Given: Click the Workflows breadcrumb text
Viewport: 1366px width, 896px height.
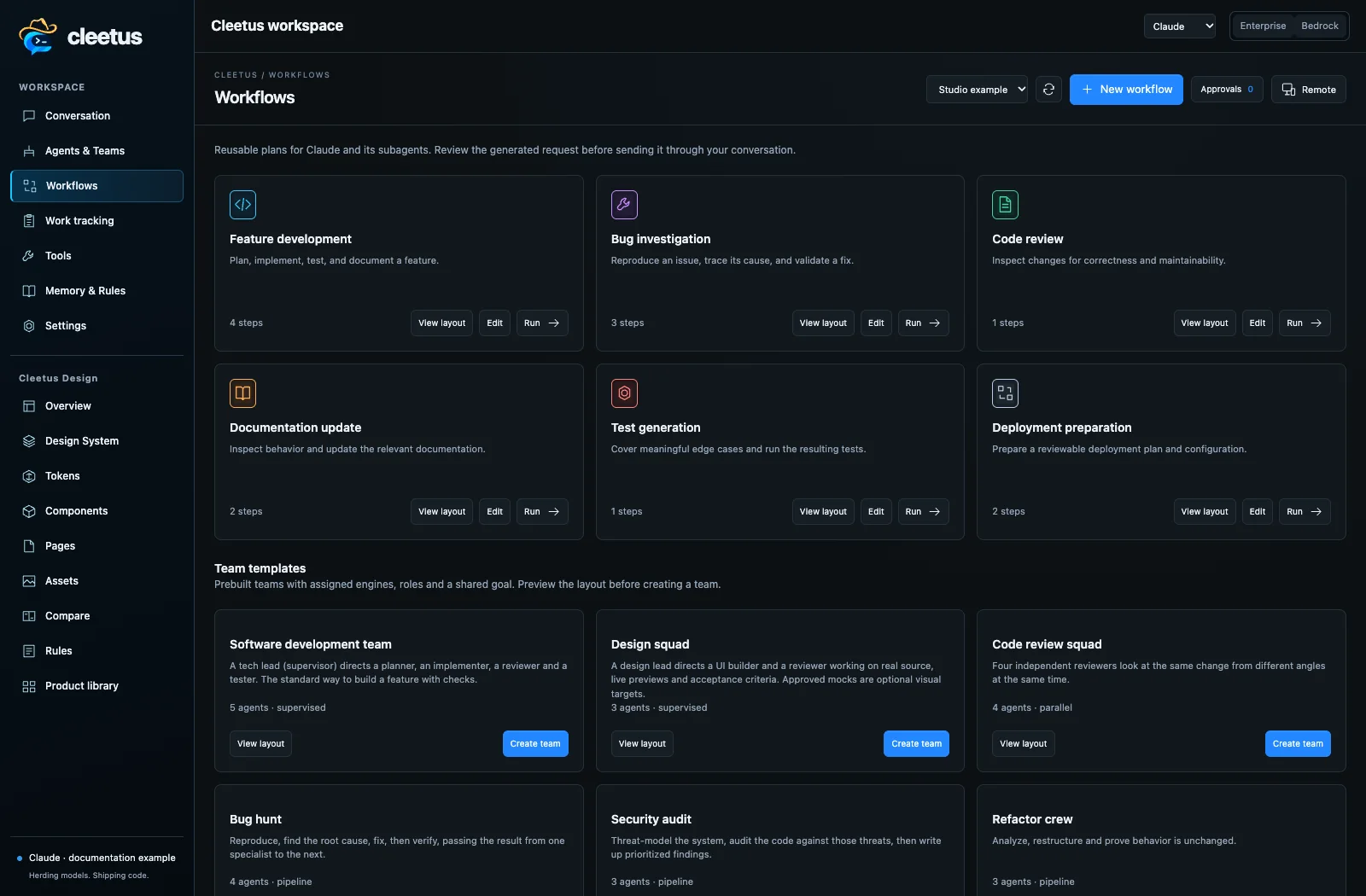Looking at the screenshot, I should point(299,75).
